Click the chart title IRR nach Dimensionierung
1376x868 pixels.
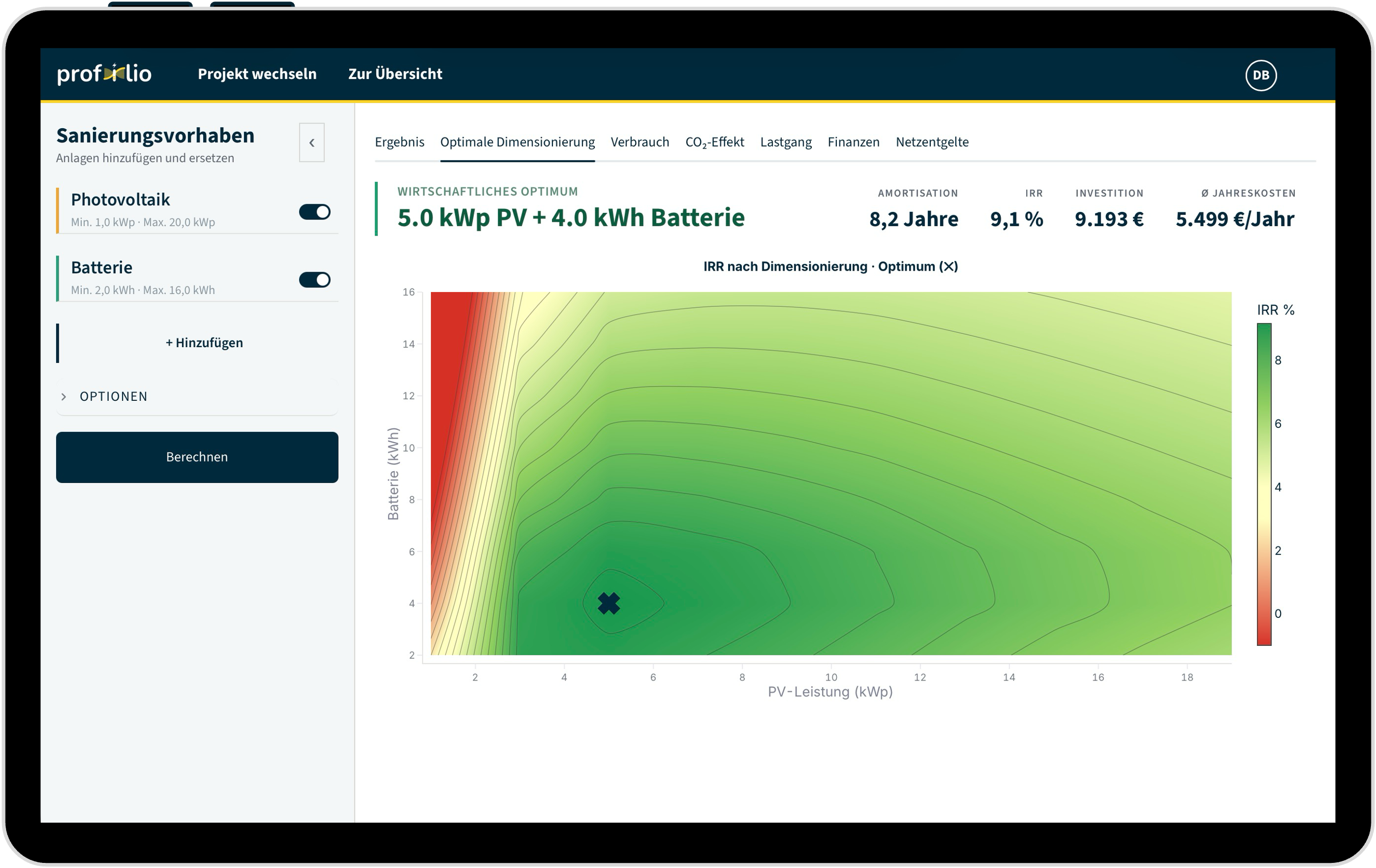[830, 267]
